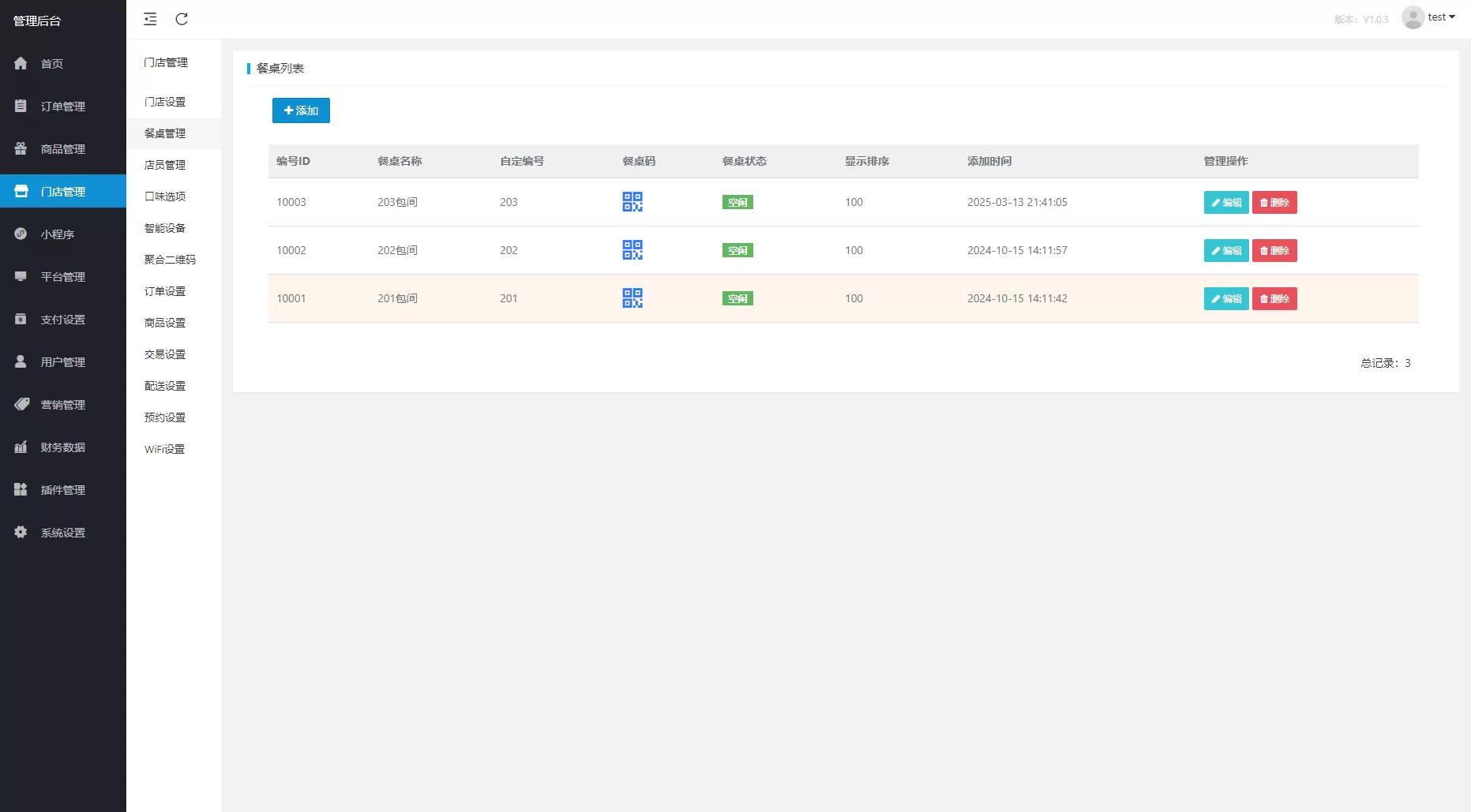Select 店员管理 in the submenu
This screenshot has height=812, width=1471.
coord(165,165)
